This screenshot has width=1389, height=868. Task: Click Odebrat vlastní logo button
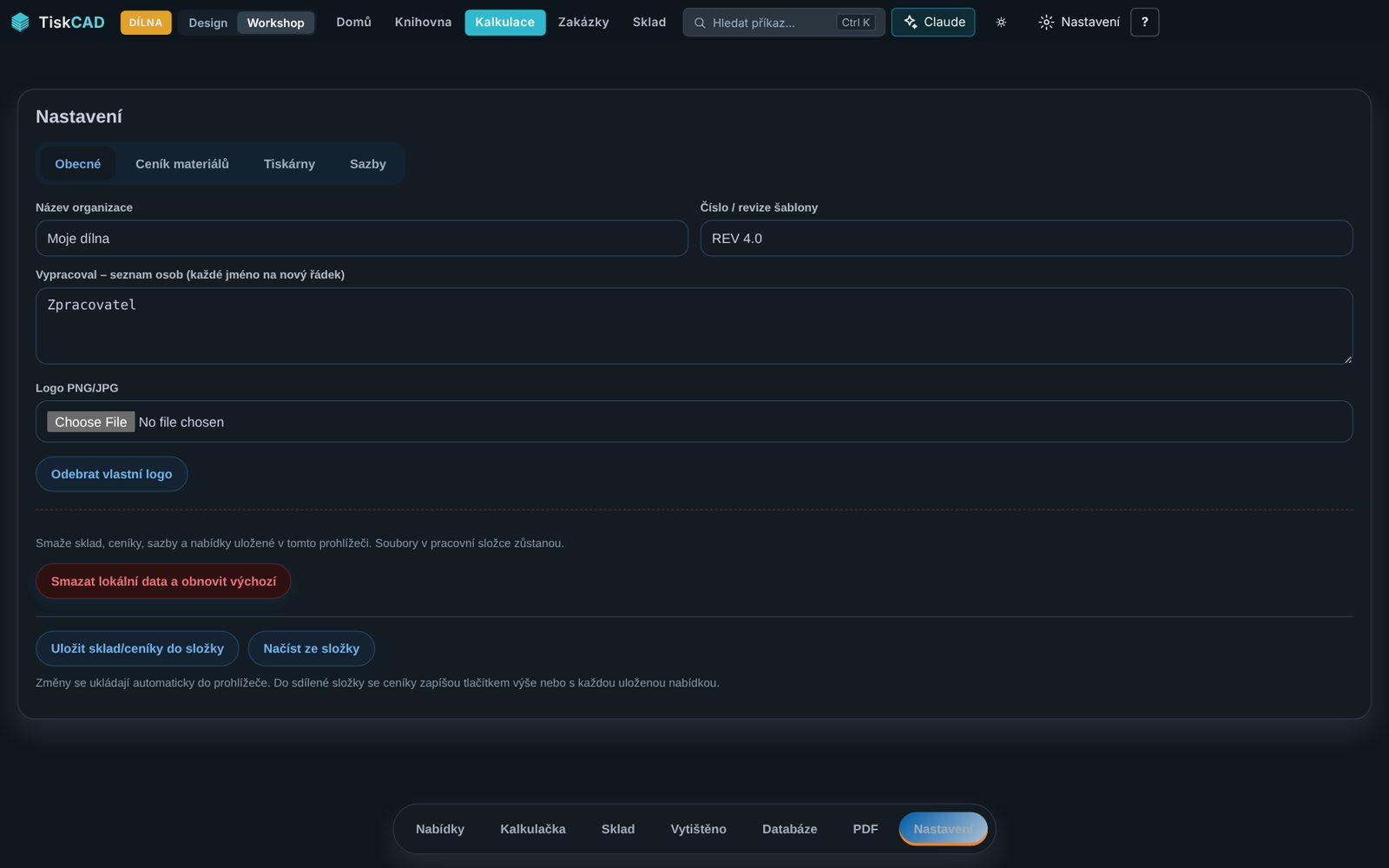(x=112, y=474)
